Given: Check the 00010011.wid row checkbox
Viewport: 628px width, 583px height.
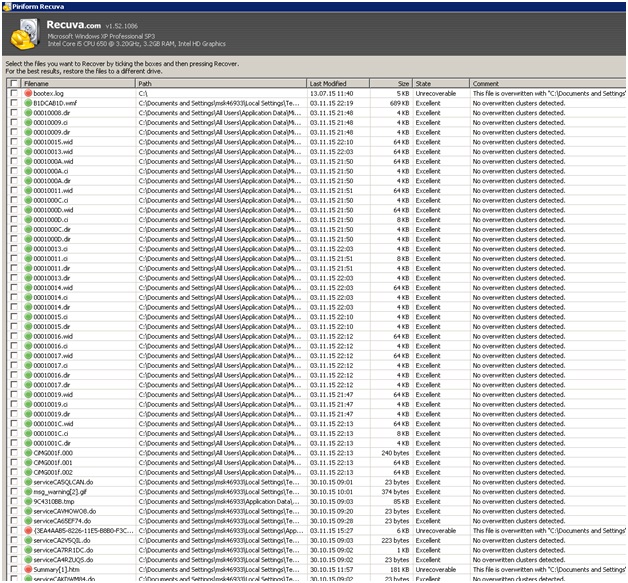Looking at the screenshot, I should pyautogui.click(x=14, y=190).
